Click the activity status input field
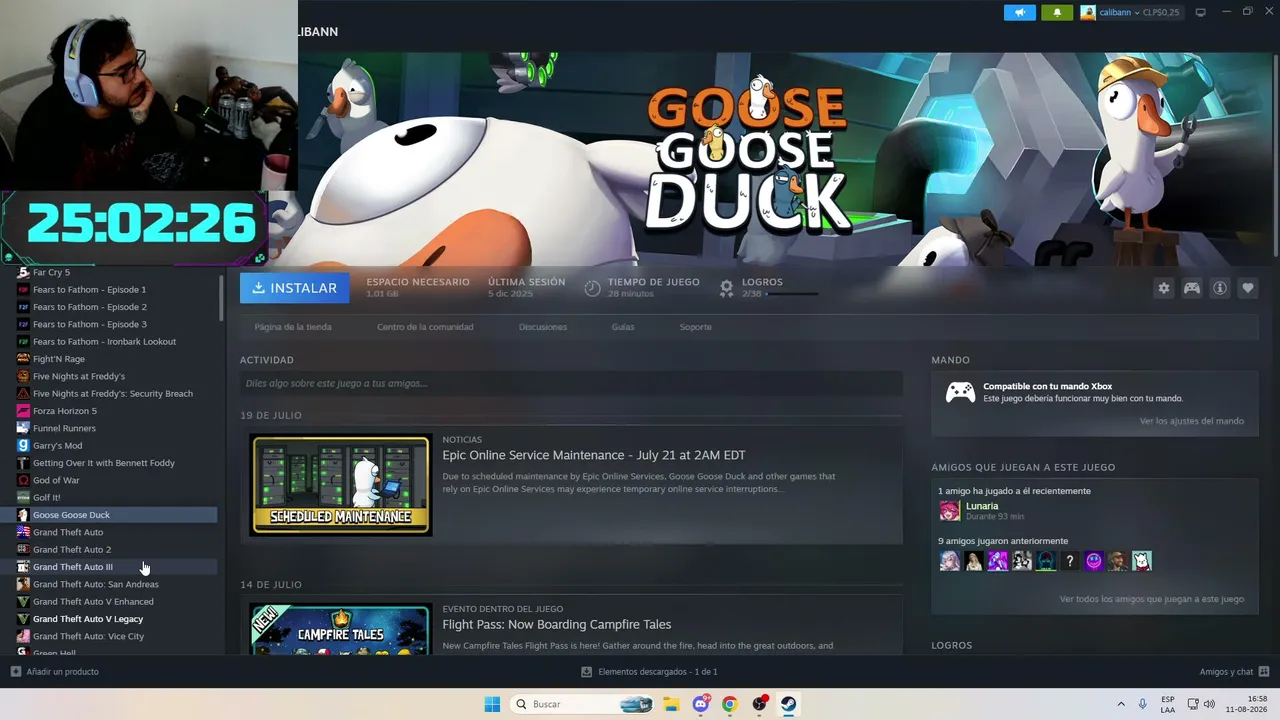Viewport: 1280px width, 720px height. [x=571, y=383]
